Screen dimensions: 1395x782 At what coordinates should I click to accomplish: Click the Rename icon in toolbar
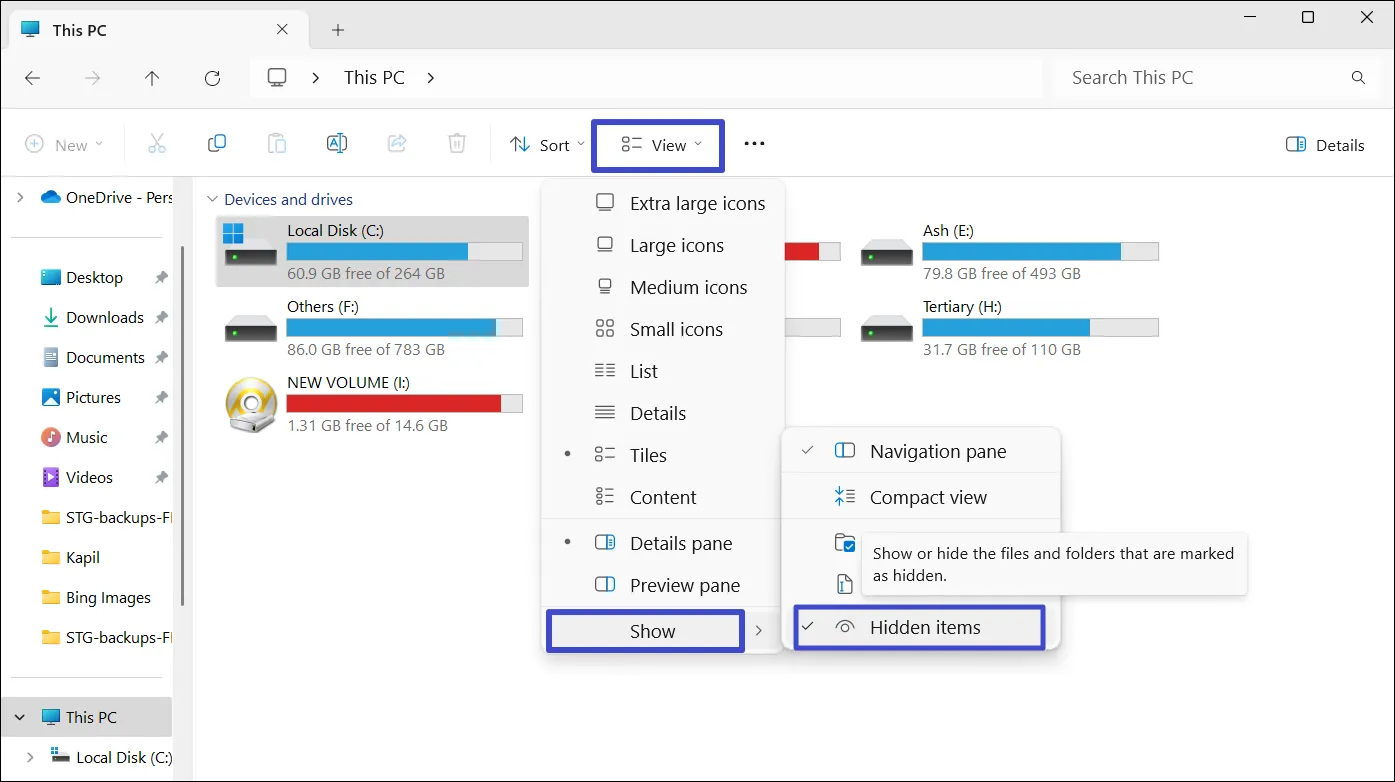(x=337, y=144)
